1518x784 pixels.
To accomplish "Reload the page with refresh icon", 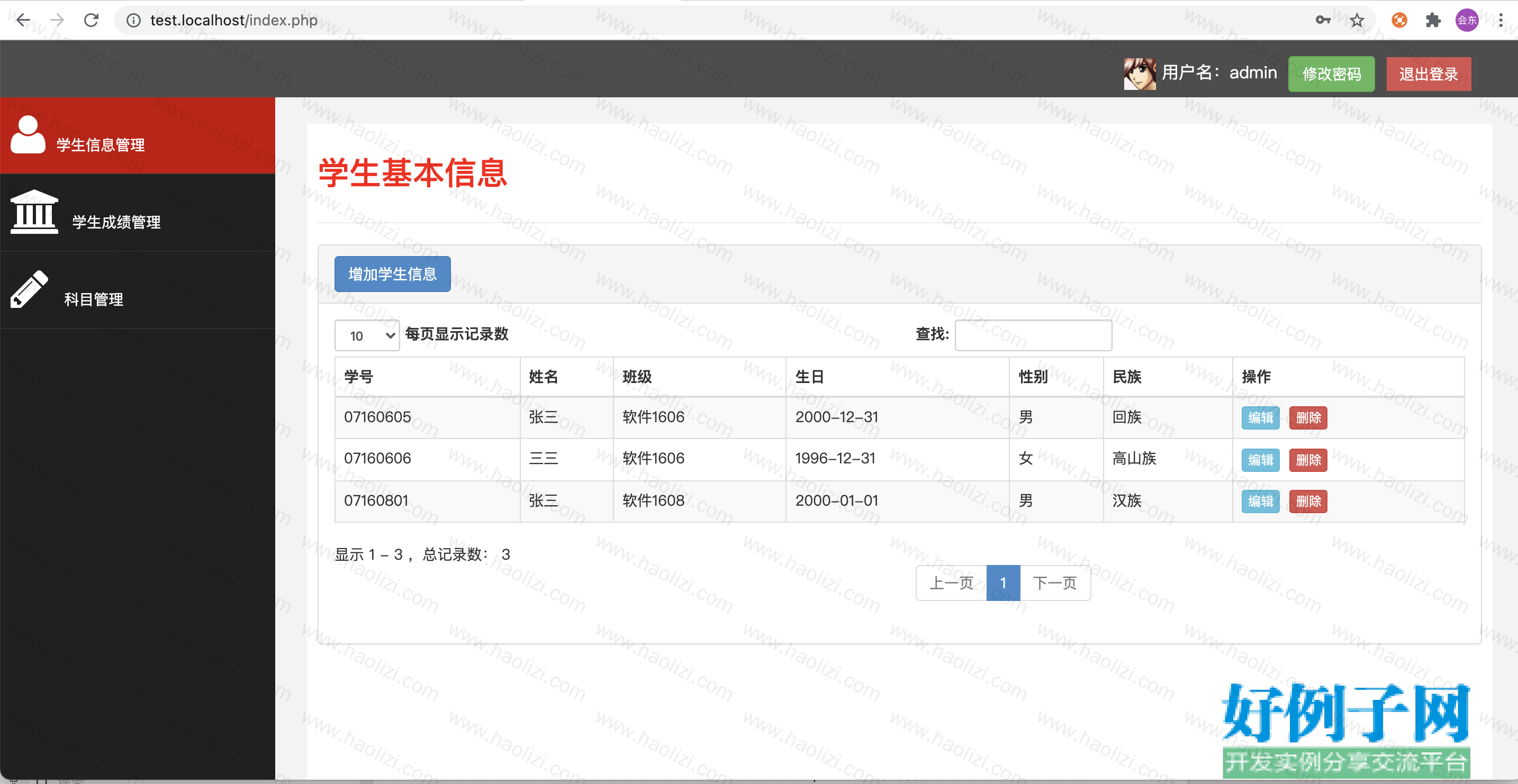I will [x=92, y=20].
